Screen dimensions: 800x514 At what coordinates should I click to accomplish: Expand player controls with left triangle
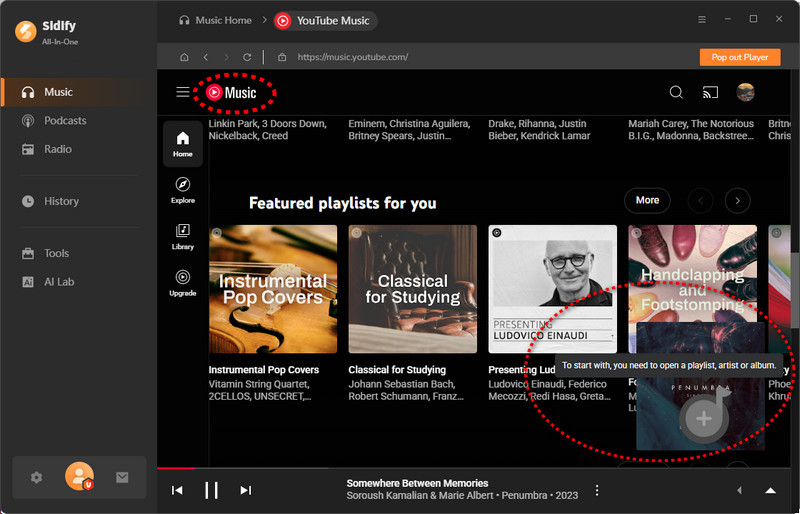[x=739, y=491]
